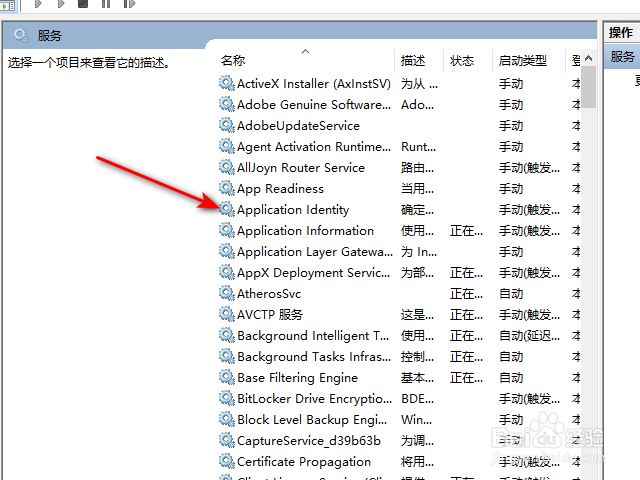Select the AdobeUpdateService name

tap(298, 126)
